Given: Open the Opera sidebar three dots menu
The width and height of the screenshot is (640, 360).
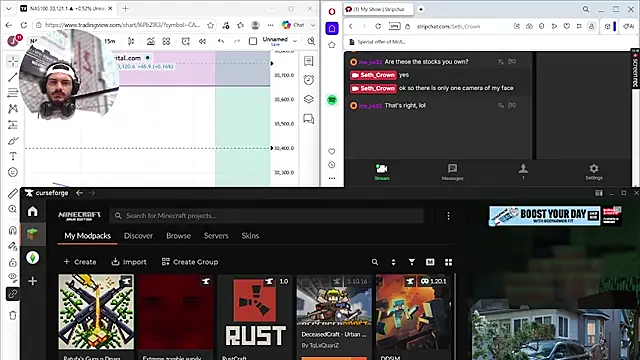Looking at the screenshot, I should point(332,178).
